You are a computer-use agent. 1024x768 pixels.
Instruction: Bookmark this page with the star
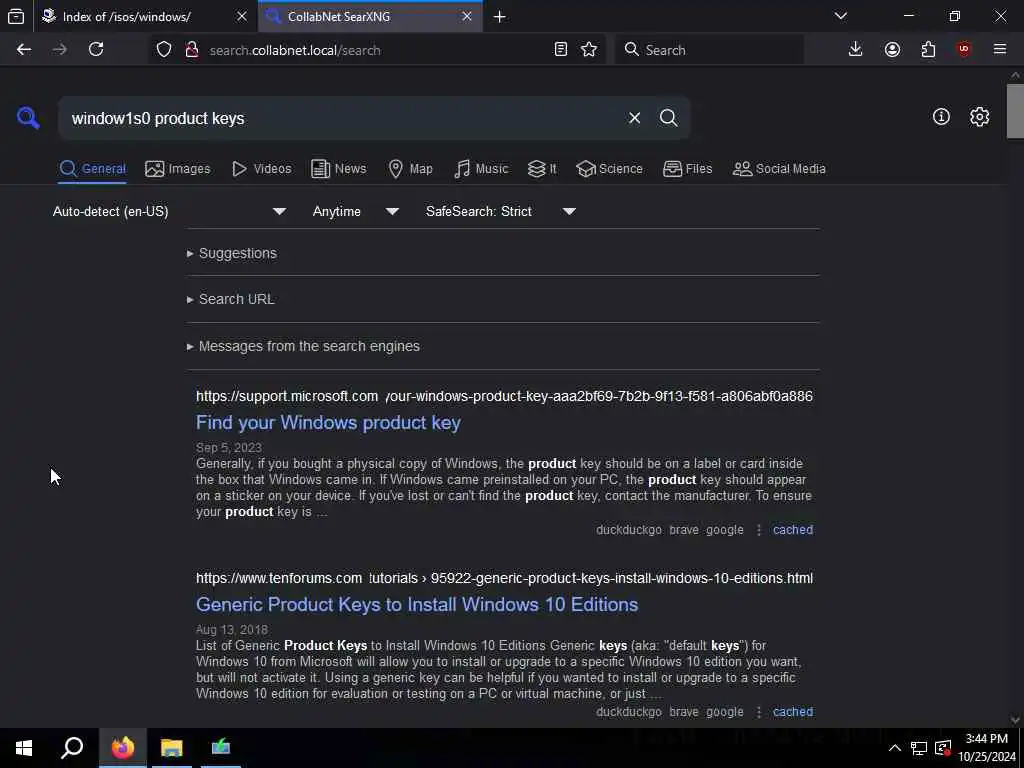pos(589,50)
